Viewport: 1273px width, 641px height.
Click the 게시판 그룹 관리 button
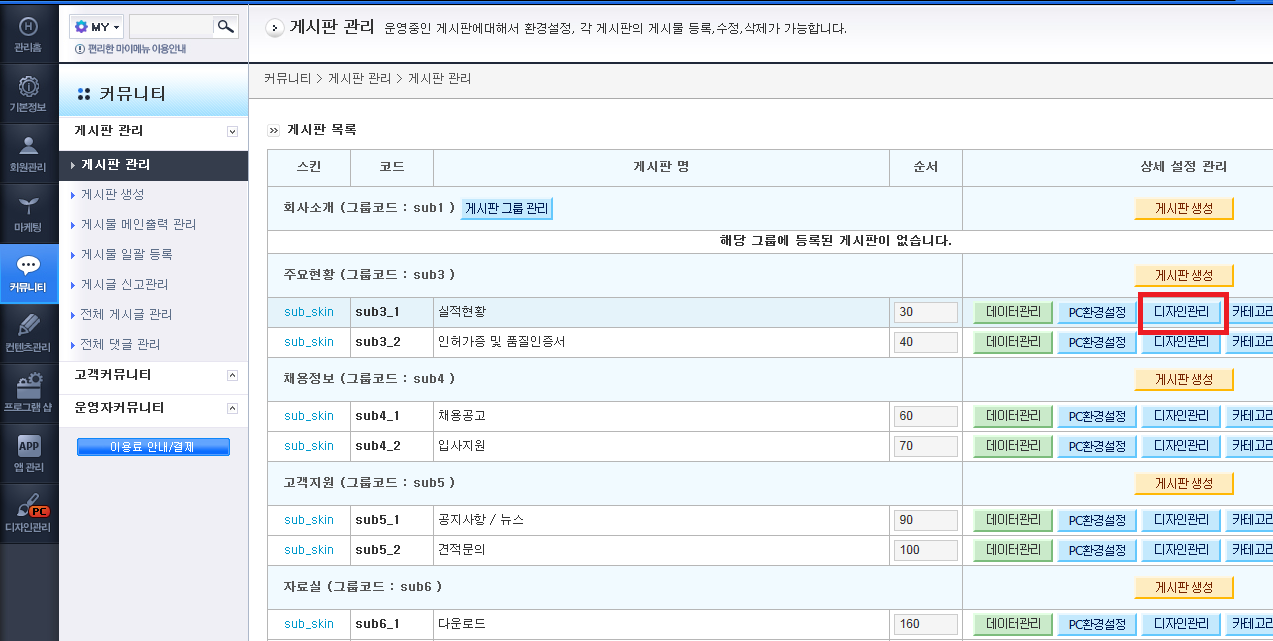(x=507, y=208)
